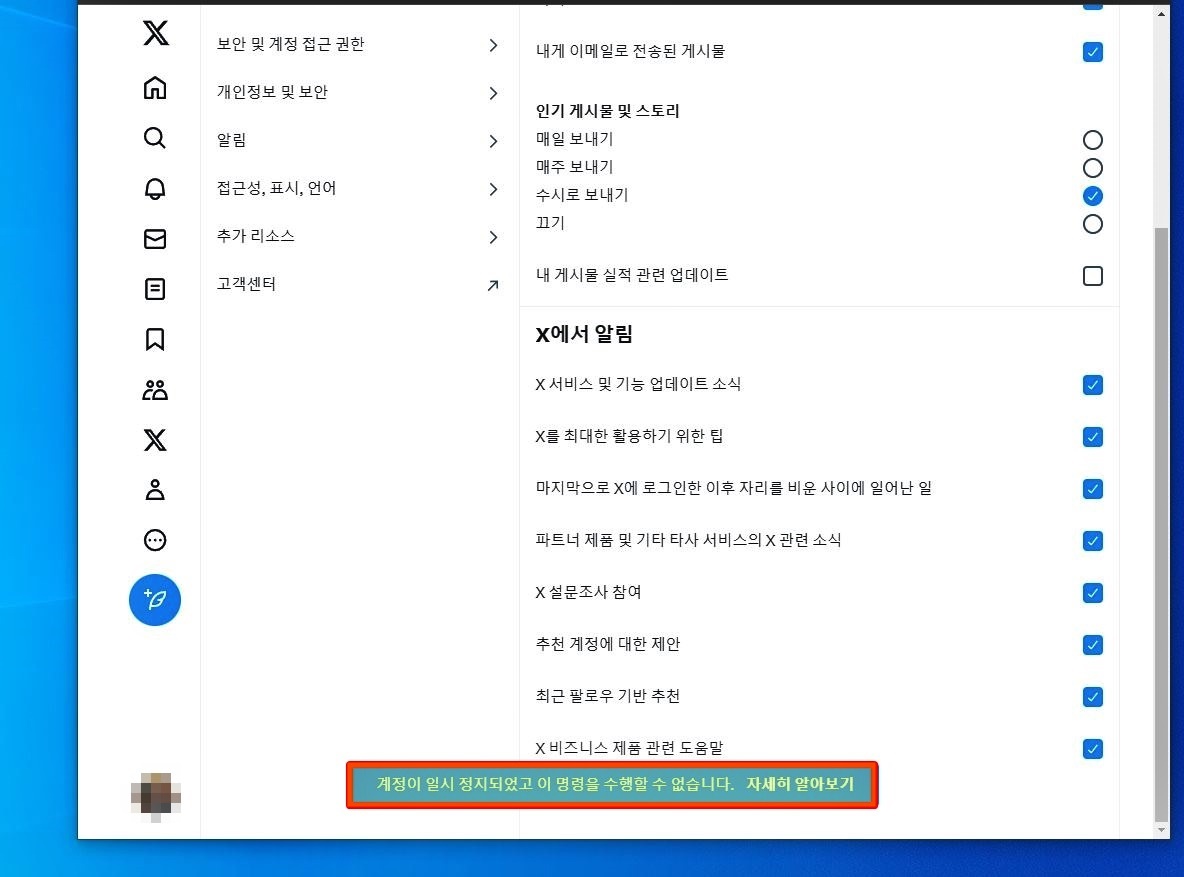Open More circle ellipsis icon

point(155,540)
